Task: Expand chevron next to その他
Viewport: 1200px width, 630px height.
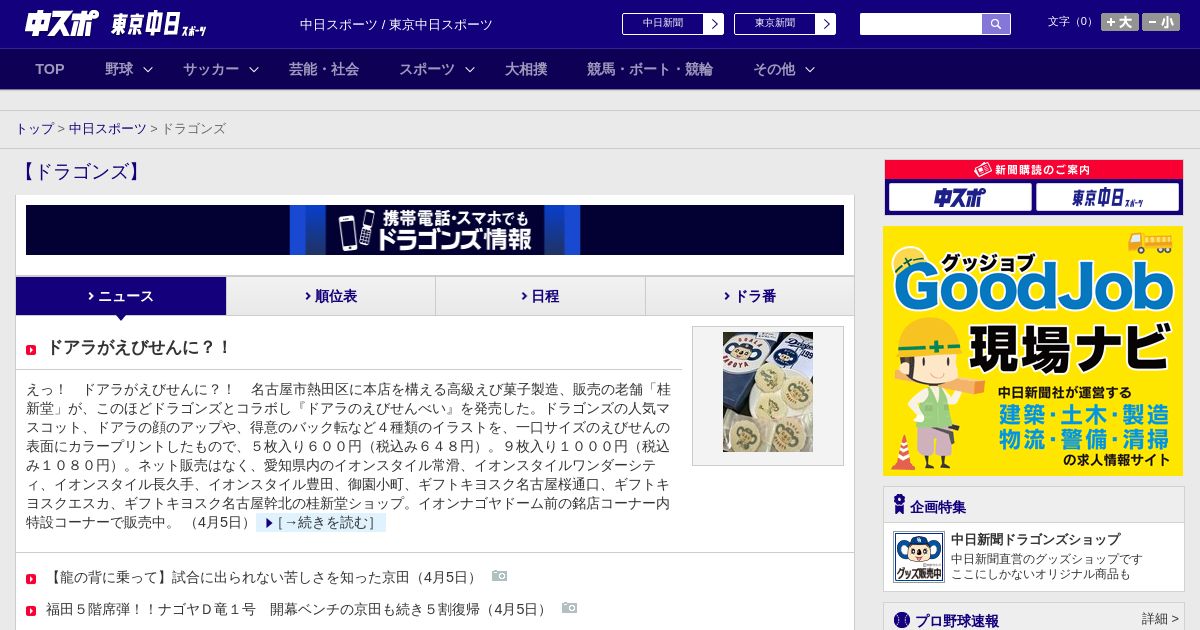Action: (x=810, y=69)
